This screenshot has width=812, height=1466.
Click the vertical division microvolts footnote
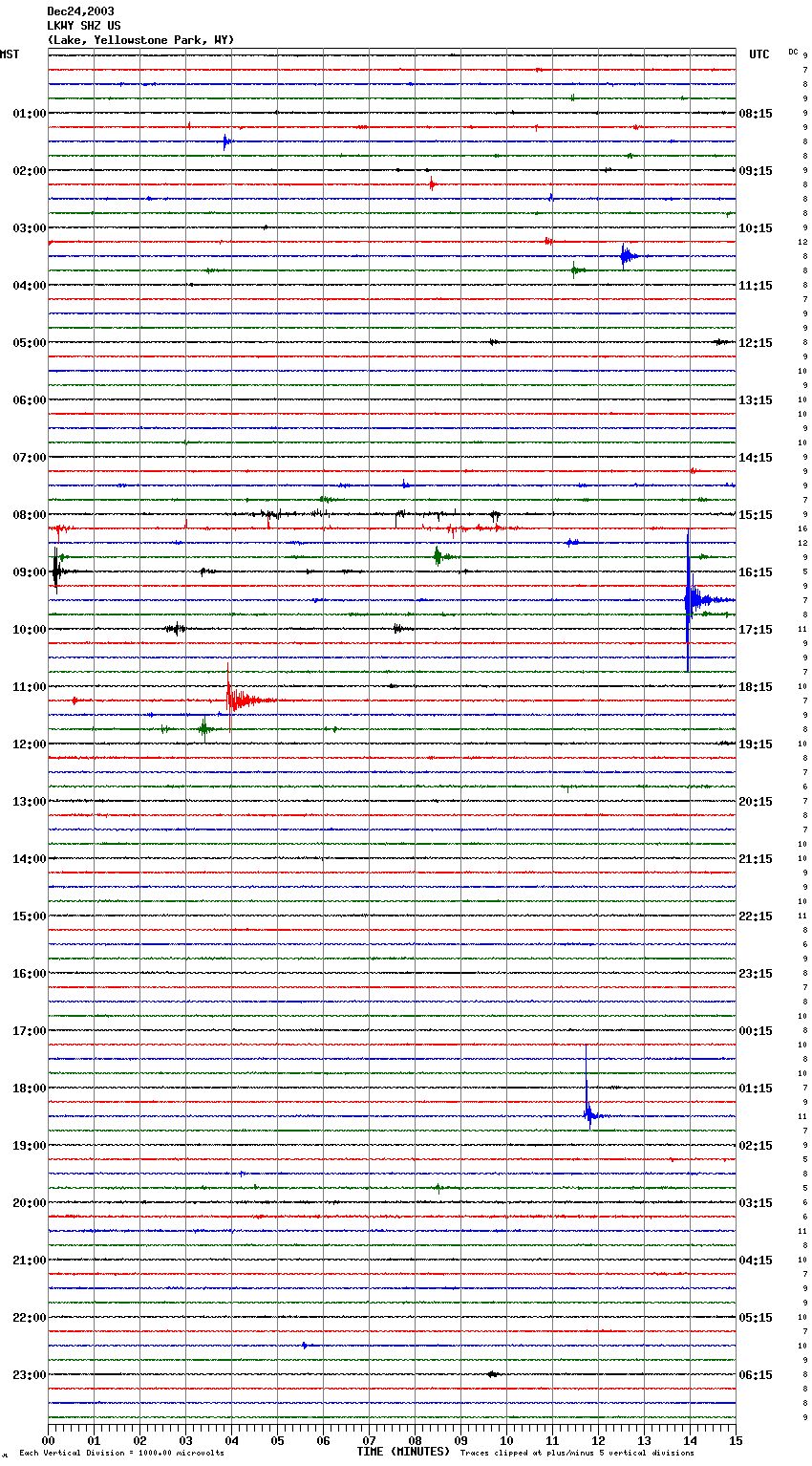pos(121,1454)
